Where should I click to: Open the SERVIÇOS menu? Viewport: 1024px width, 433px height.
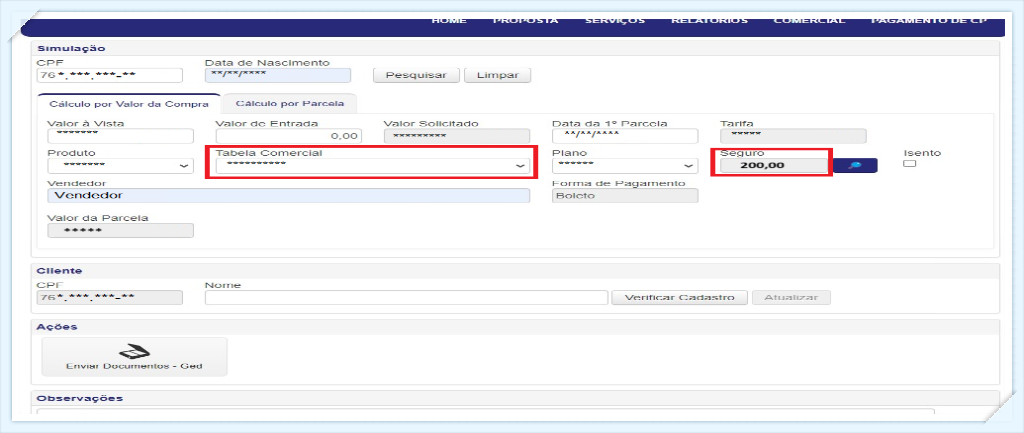[x=615, y=20]
